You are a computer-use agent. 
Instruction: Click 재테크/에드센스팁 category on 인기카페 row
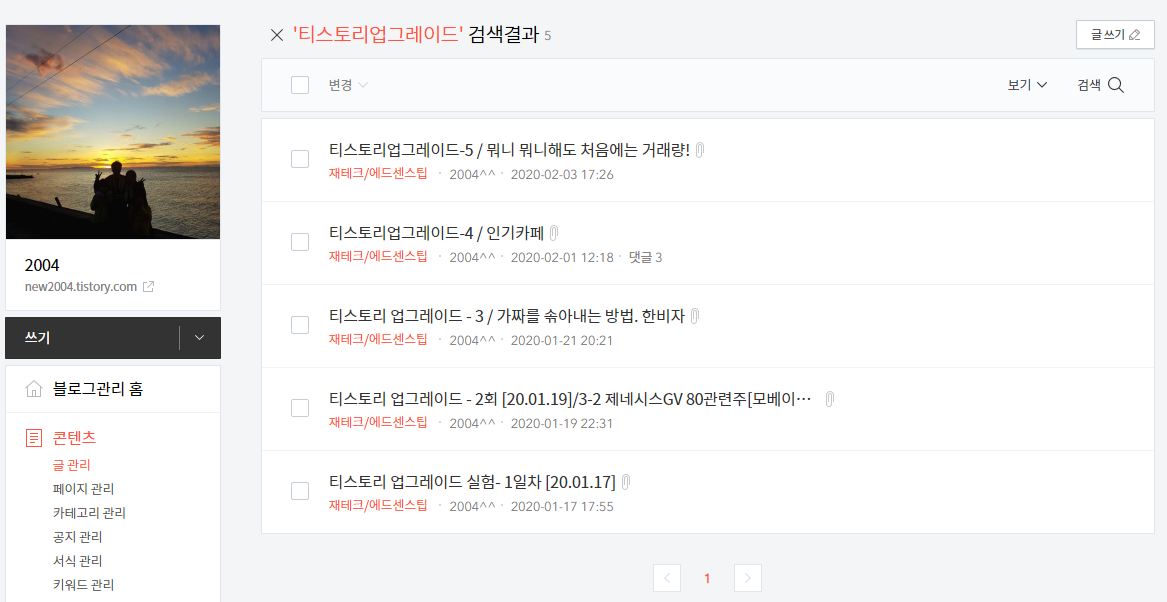click(378, 257)
